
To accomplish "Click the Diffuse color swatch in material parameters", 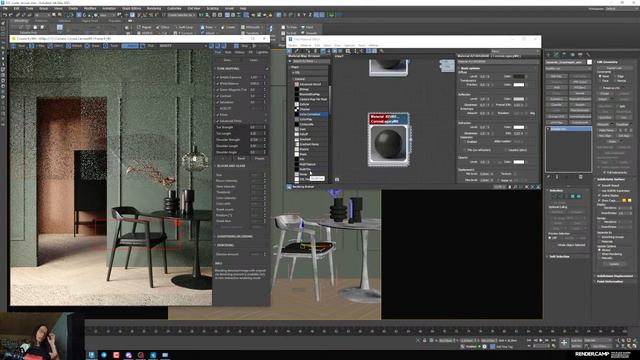I will 519,76.
